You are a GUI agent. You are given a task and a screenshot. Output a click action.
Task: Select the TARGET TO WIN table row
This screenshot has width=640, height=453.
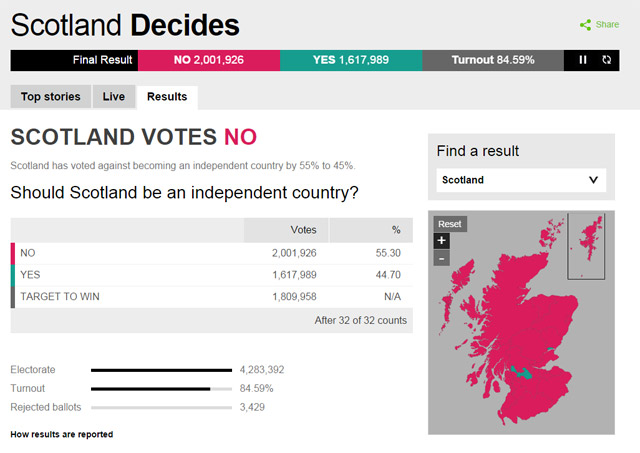(210, 296)
